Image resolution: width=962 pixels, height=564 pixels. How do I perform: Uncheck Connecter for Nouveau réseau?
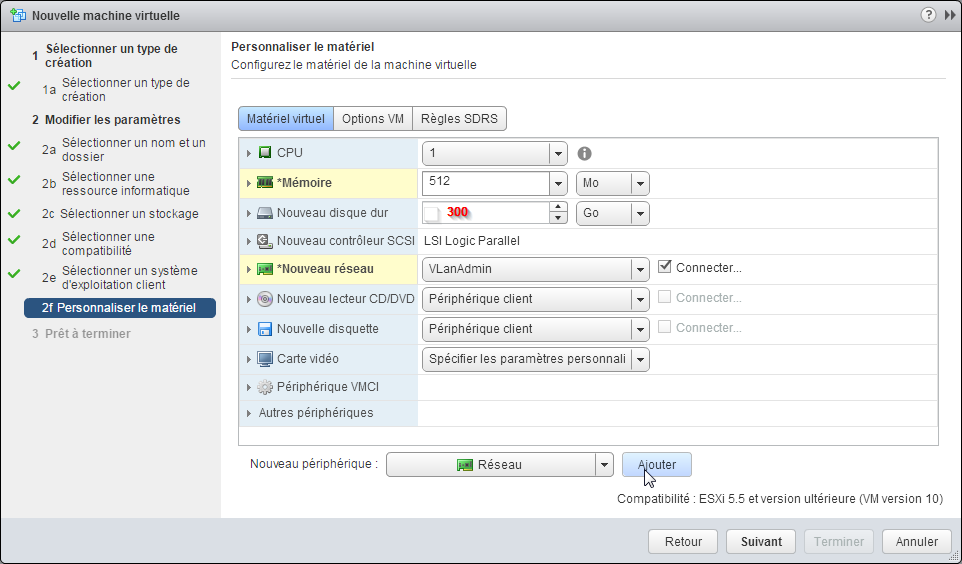coord(664,267)
